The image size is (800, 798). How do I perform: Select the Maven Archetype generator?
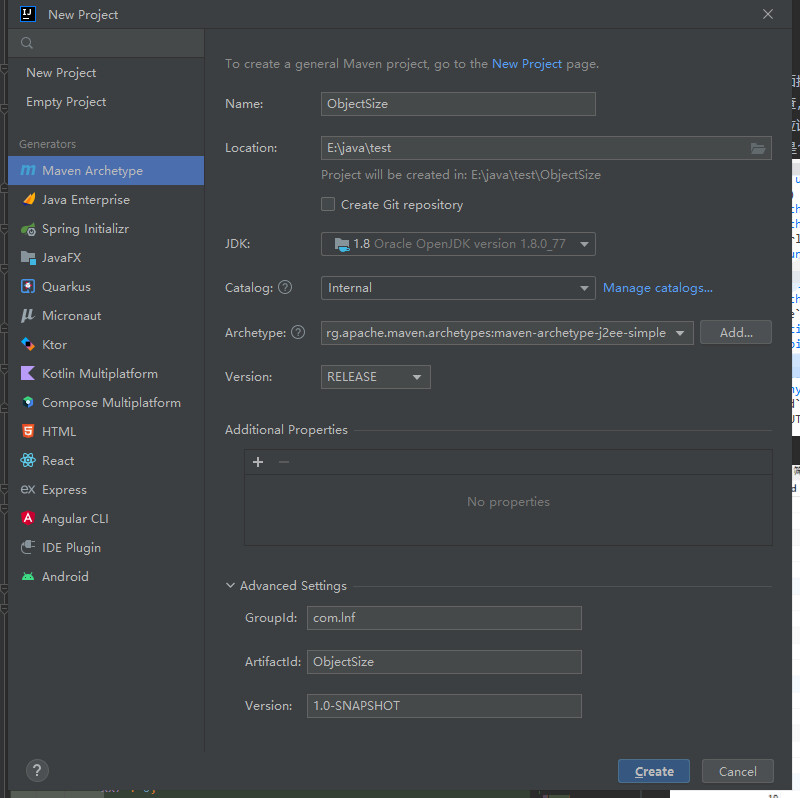(92, 171)
